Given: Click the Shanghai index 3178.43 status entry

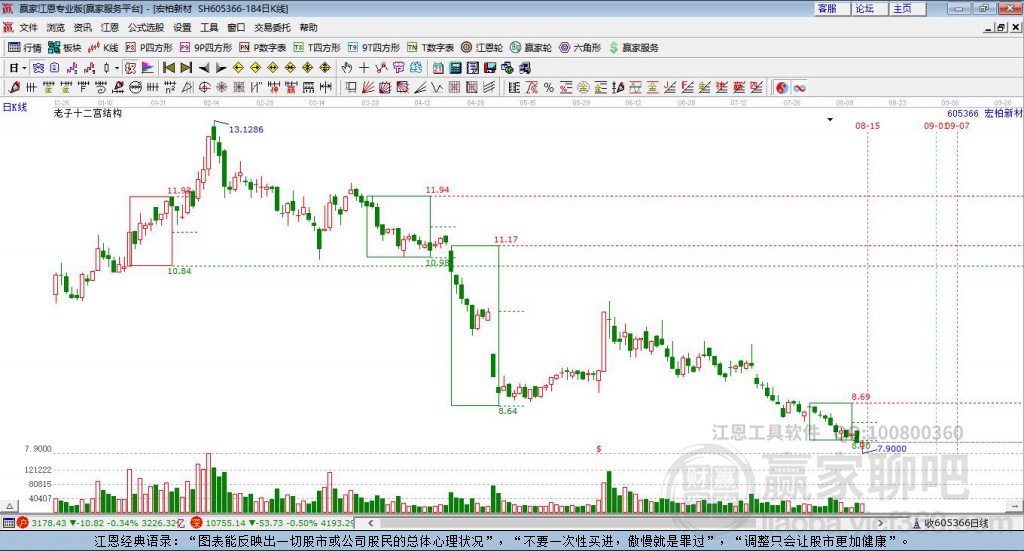Looking at the screenshot, I should pos(99,523).
